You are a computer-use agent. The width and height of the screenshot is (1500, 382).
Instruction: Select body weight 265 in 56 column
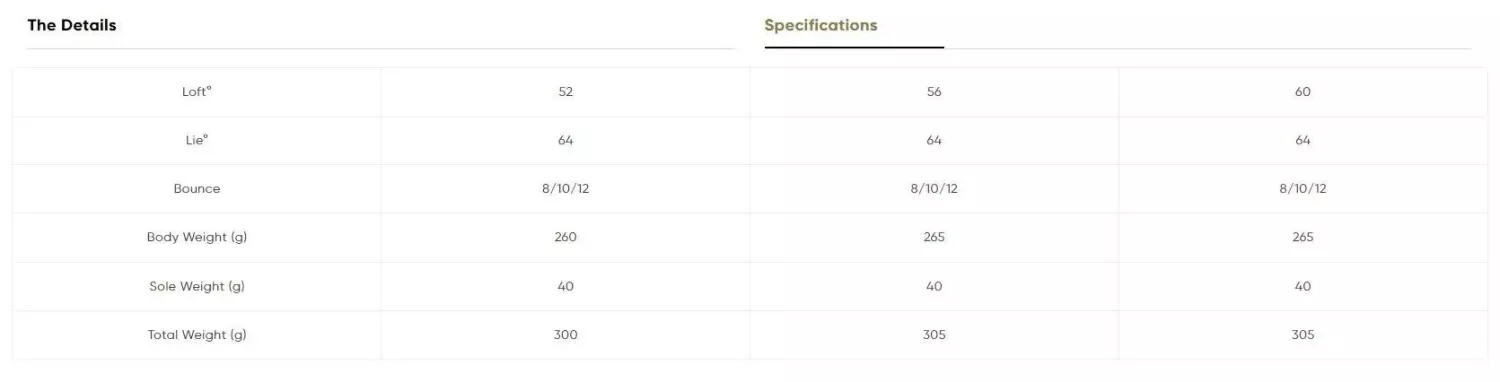[x=934, y=237]
